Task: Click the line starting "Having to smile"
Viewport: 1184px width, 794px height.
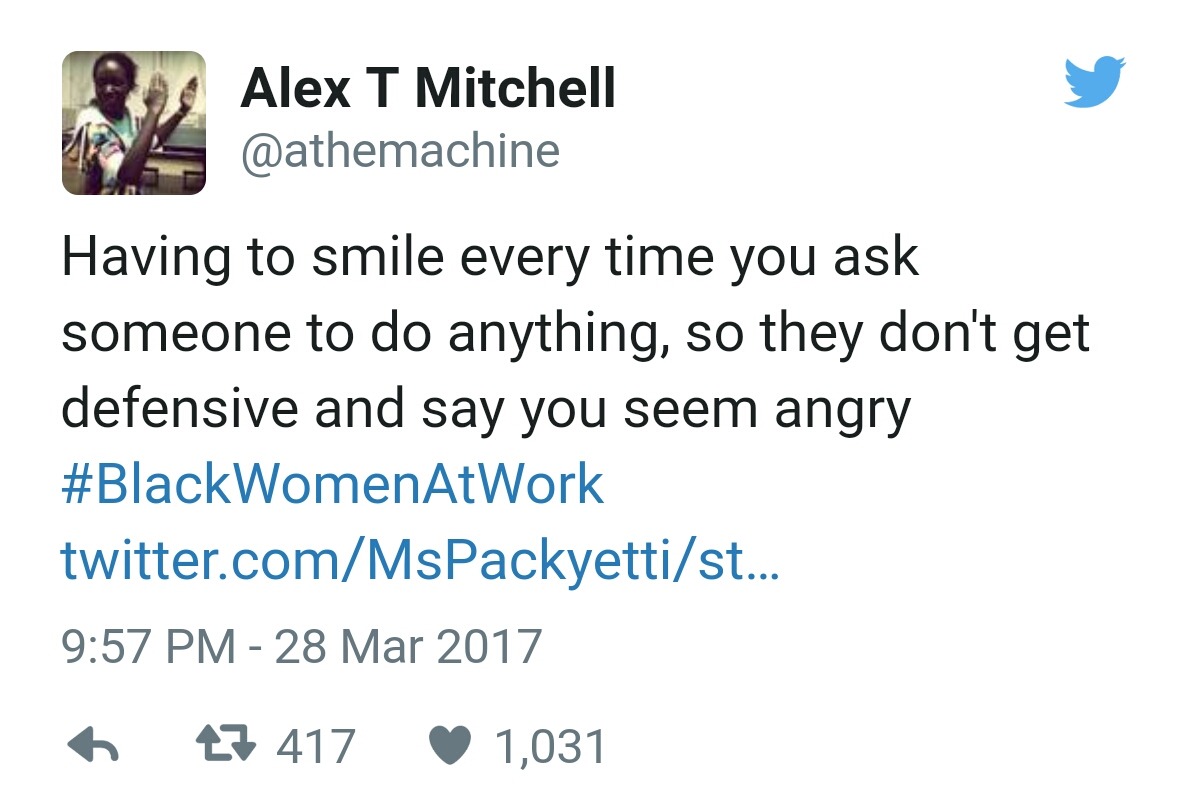Action: click(489, 258)
